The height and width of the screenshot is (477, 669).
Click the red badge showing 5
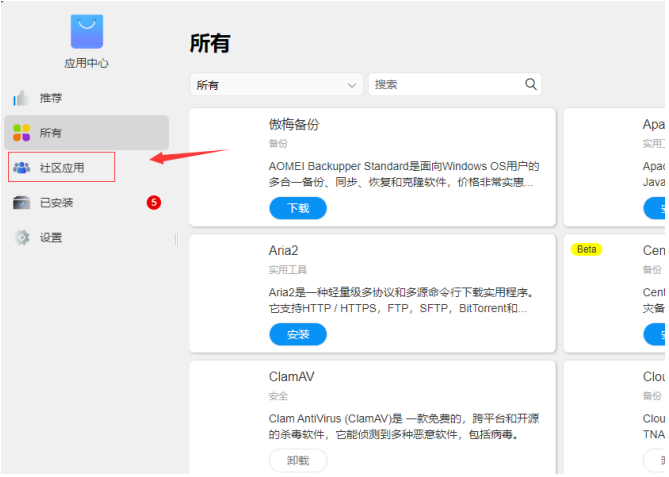tap(154, 202)
